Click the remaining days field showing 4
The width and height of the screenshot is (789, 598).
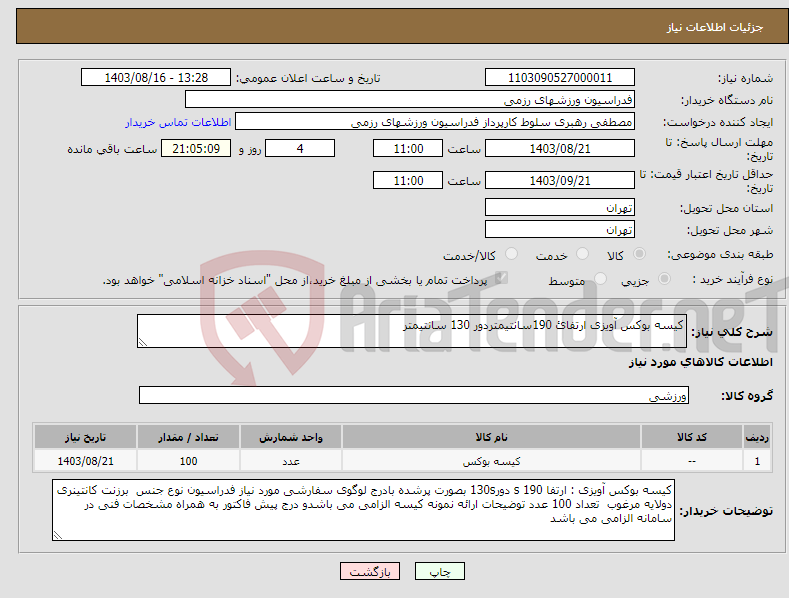tap(300, 148)
